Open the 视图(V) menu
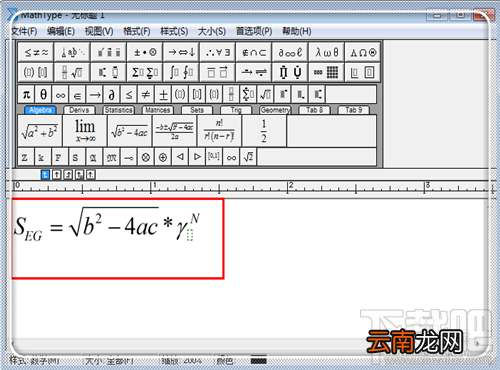The width and height of the screenshot is (500, 370). coord(99,31)
